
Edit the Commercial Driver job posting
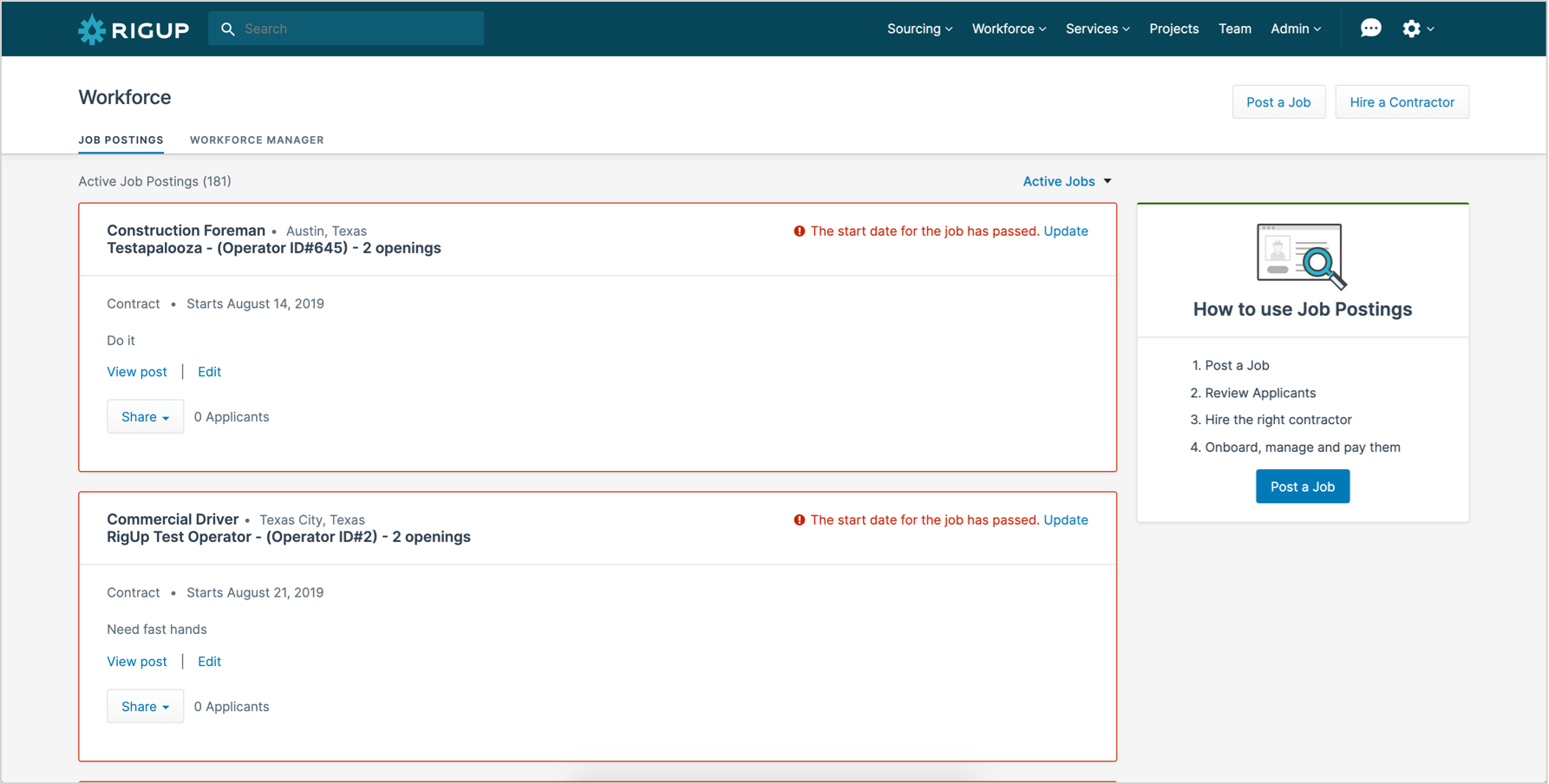209,661
